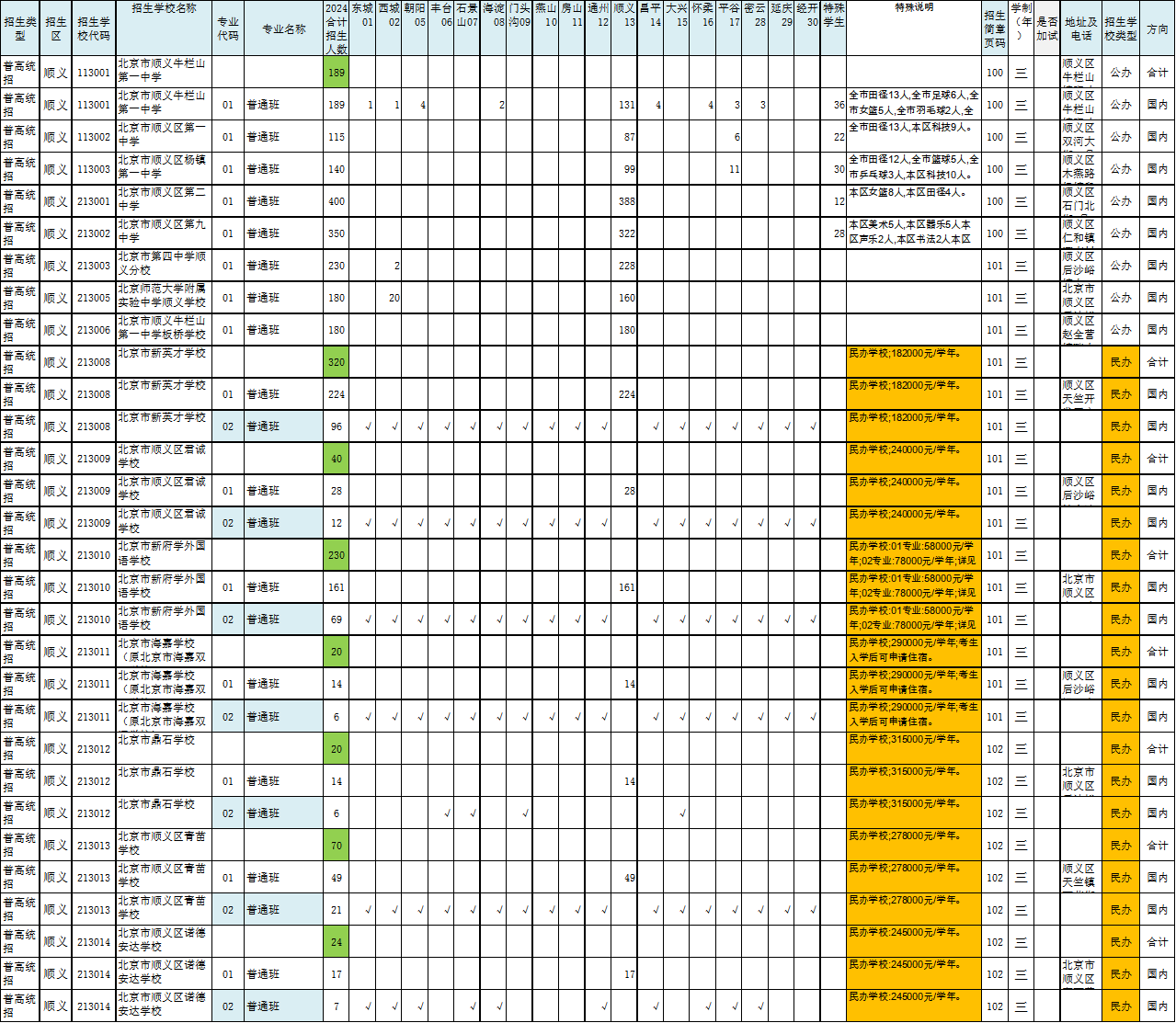
Task: Click the green cell with value 70
Action: (337, 846)
